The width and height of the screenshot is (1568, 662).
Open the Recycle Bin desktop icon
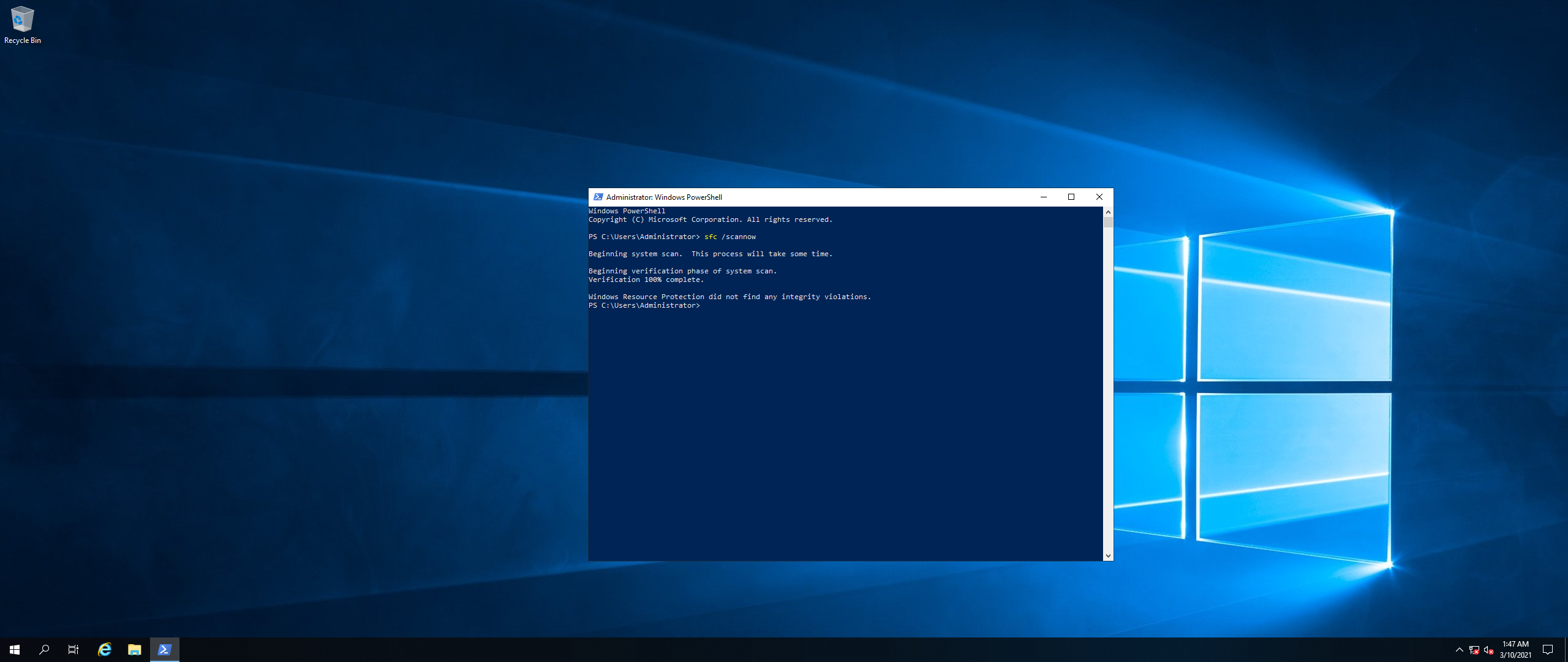pyautogui.click(x=23, y=25)
